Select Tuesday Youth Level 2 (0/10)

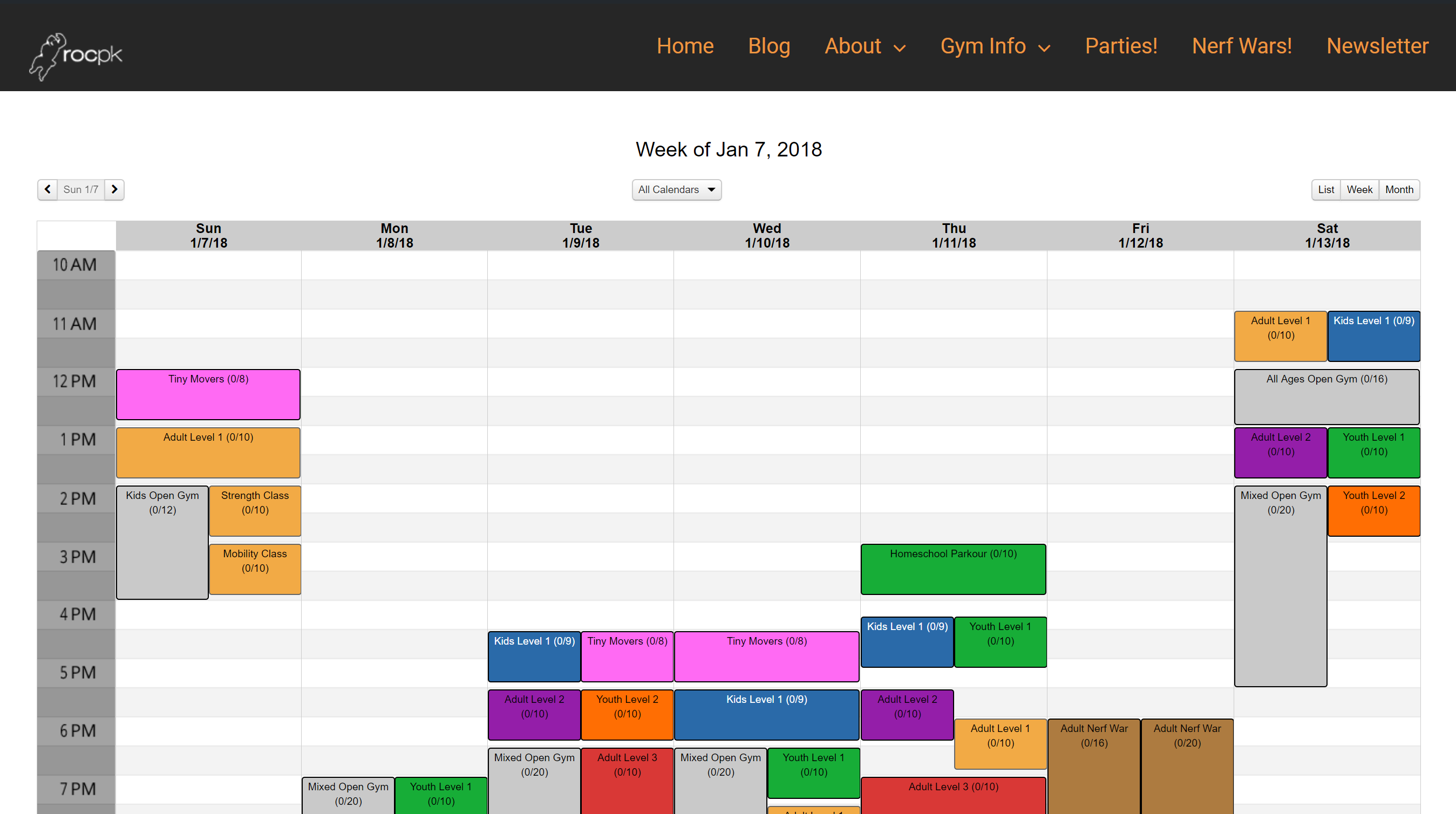click(x=627, y=715)
